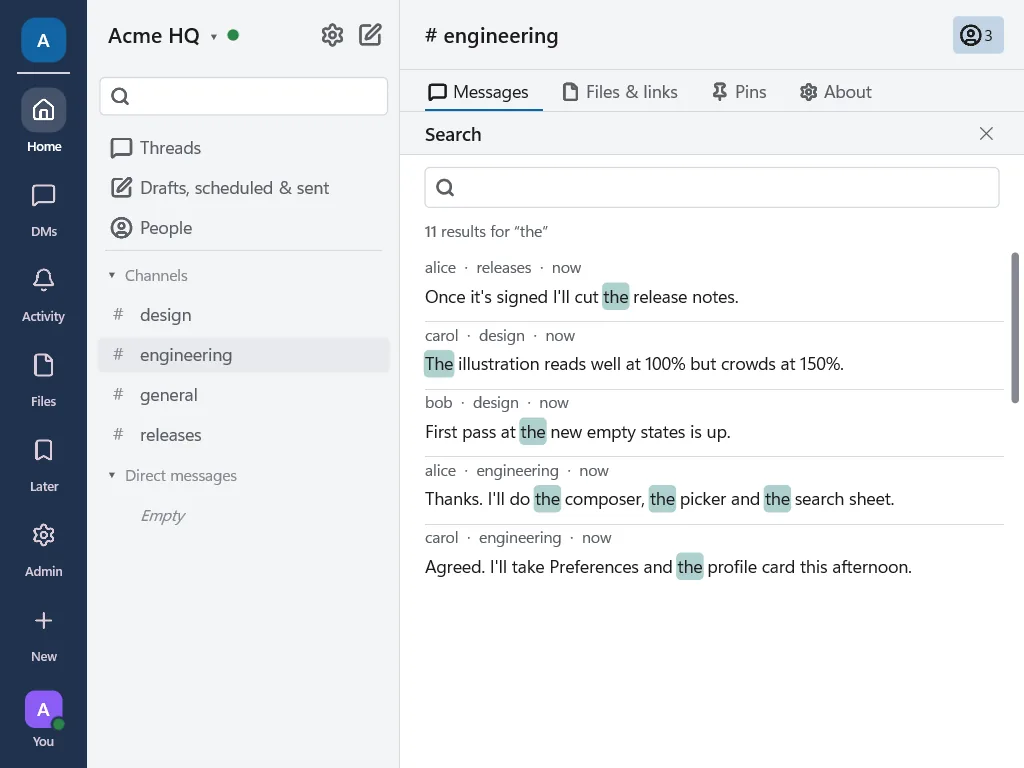Click "carol · design · now" result header
Screen dimensions: 1024x768
[500, 336]
